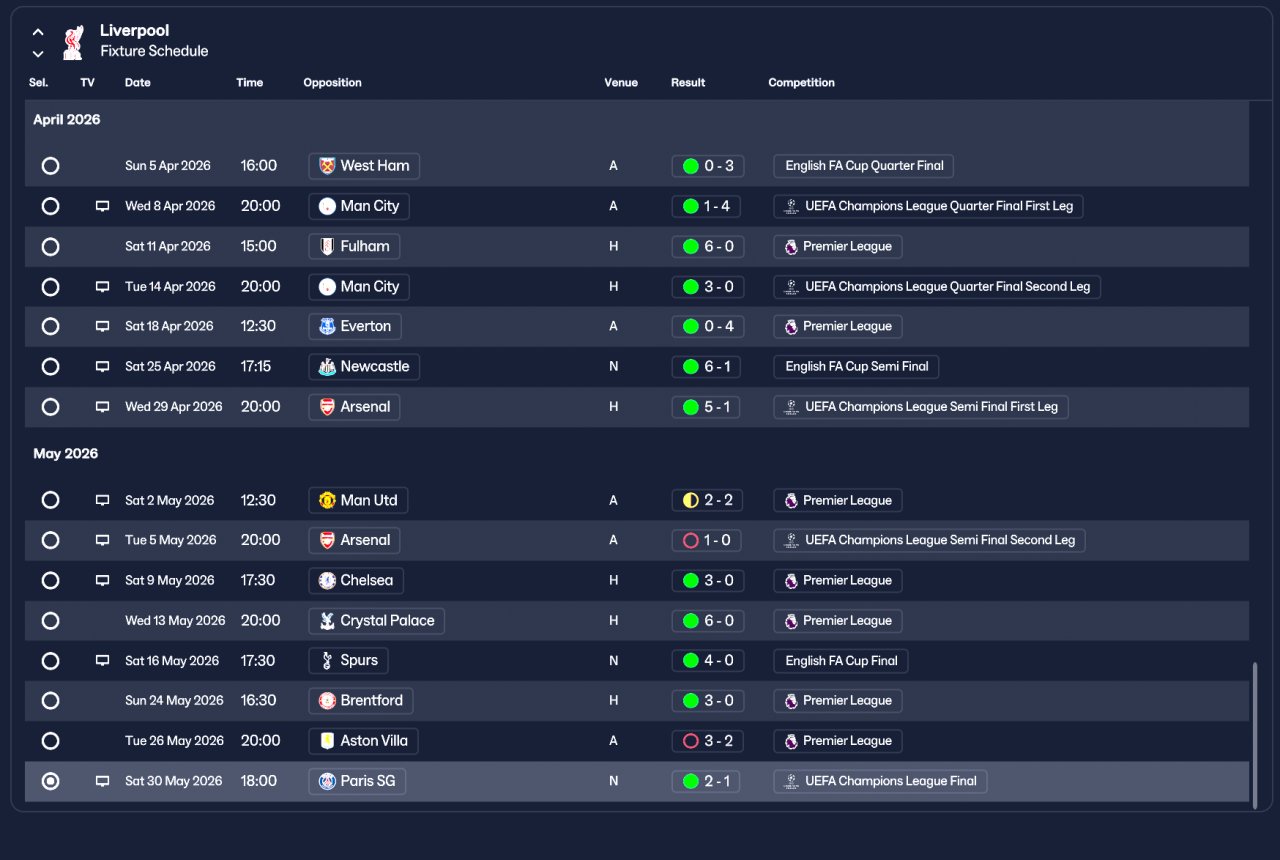
Task: Sort by the Venue column header
Action: coord(621,83)
